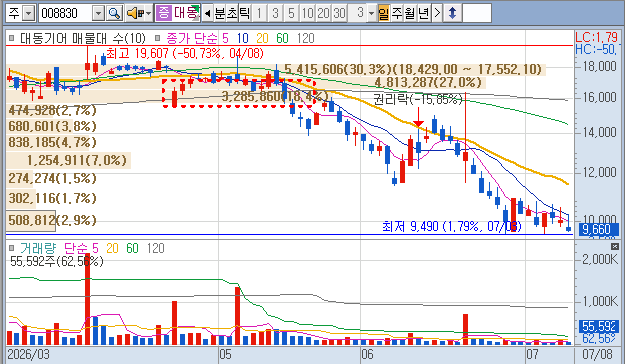Screen dimensions: 625x364
Task: Select the pink 5-day price MA label
Action: [225, 38]
